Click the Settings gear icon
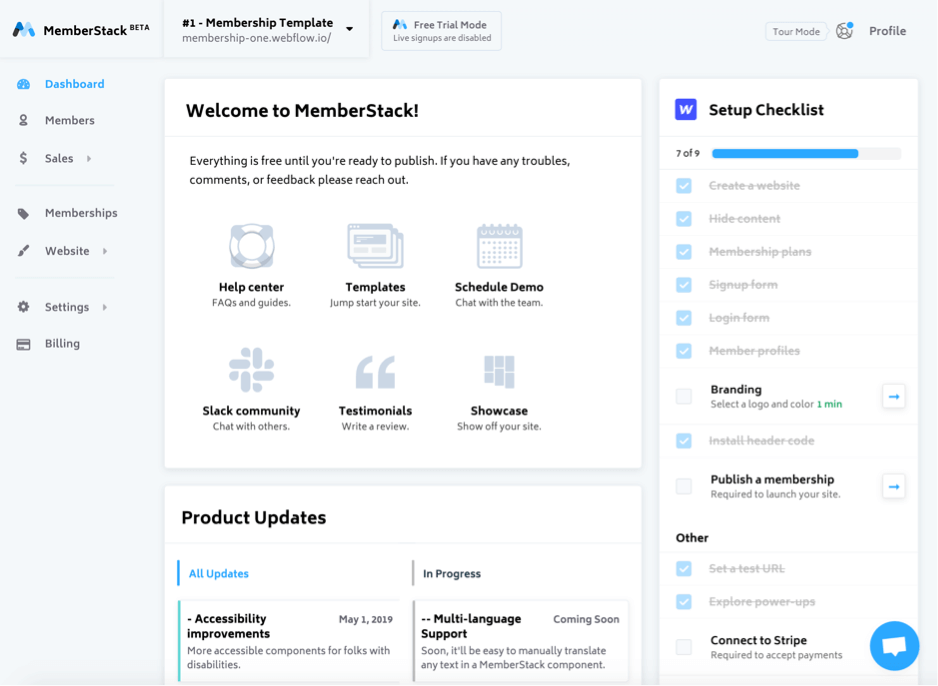Screen dimensions: 938x686 (x=23, y=307)
